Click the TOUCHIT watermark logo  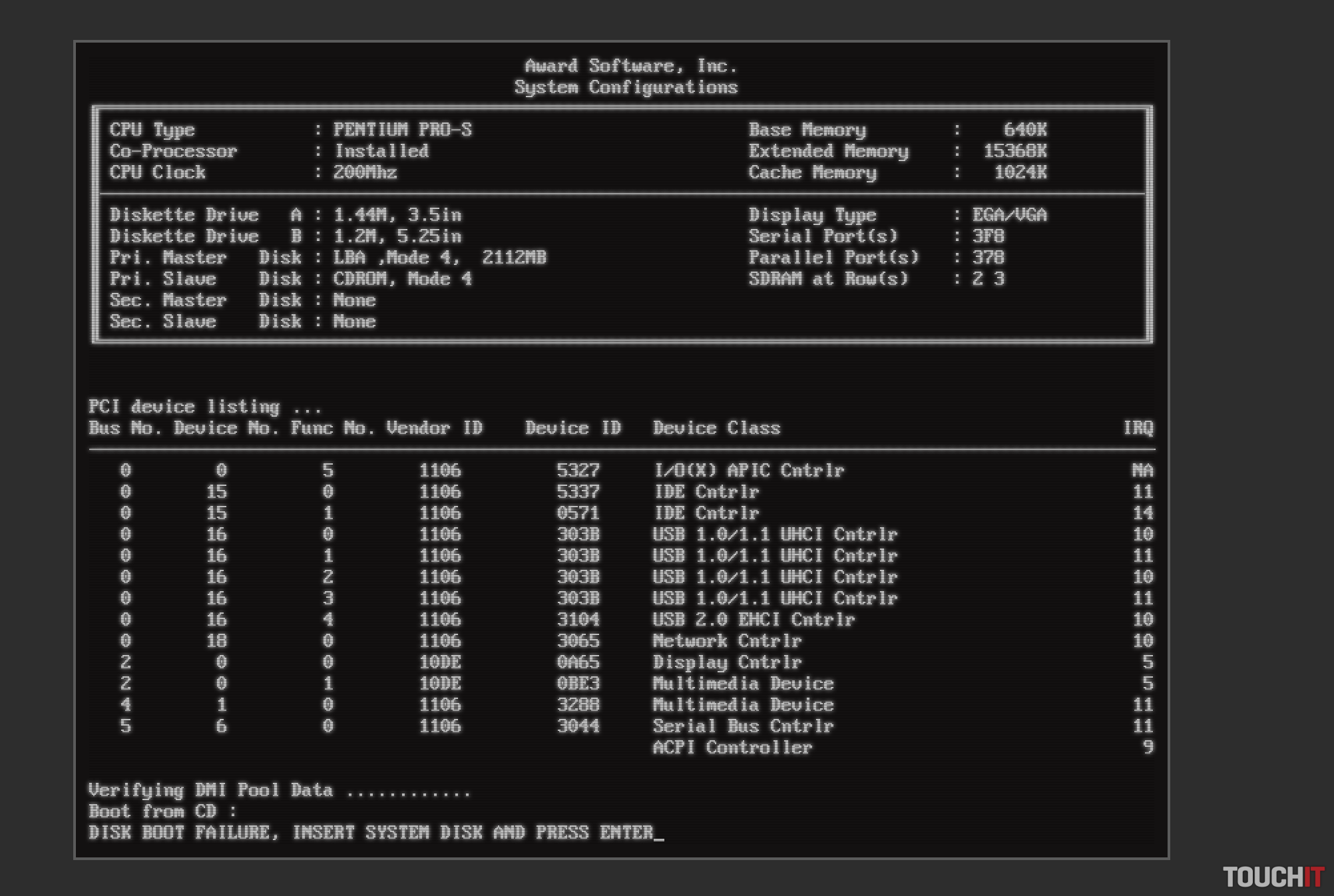point(1273,877)
